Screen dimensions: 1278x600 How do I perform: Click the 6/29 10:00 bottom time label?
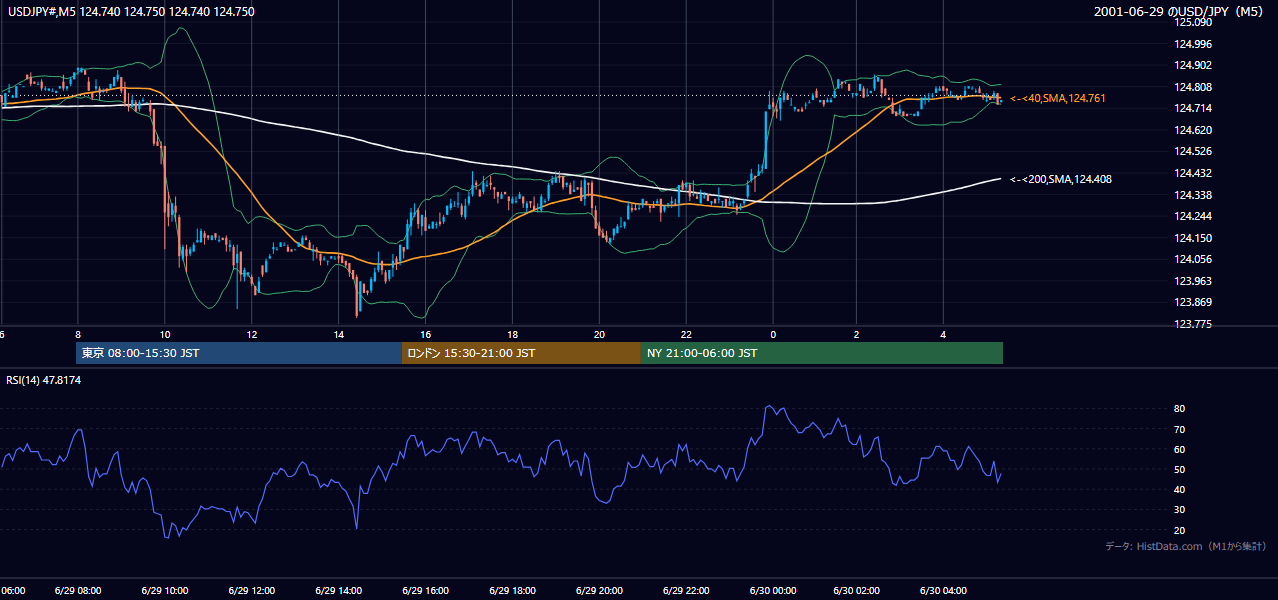tap(165, 590)
